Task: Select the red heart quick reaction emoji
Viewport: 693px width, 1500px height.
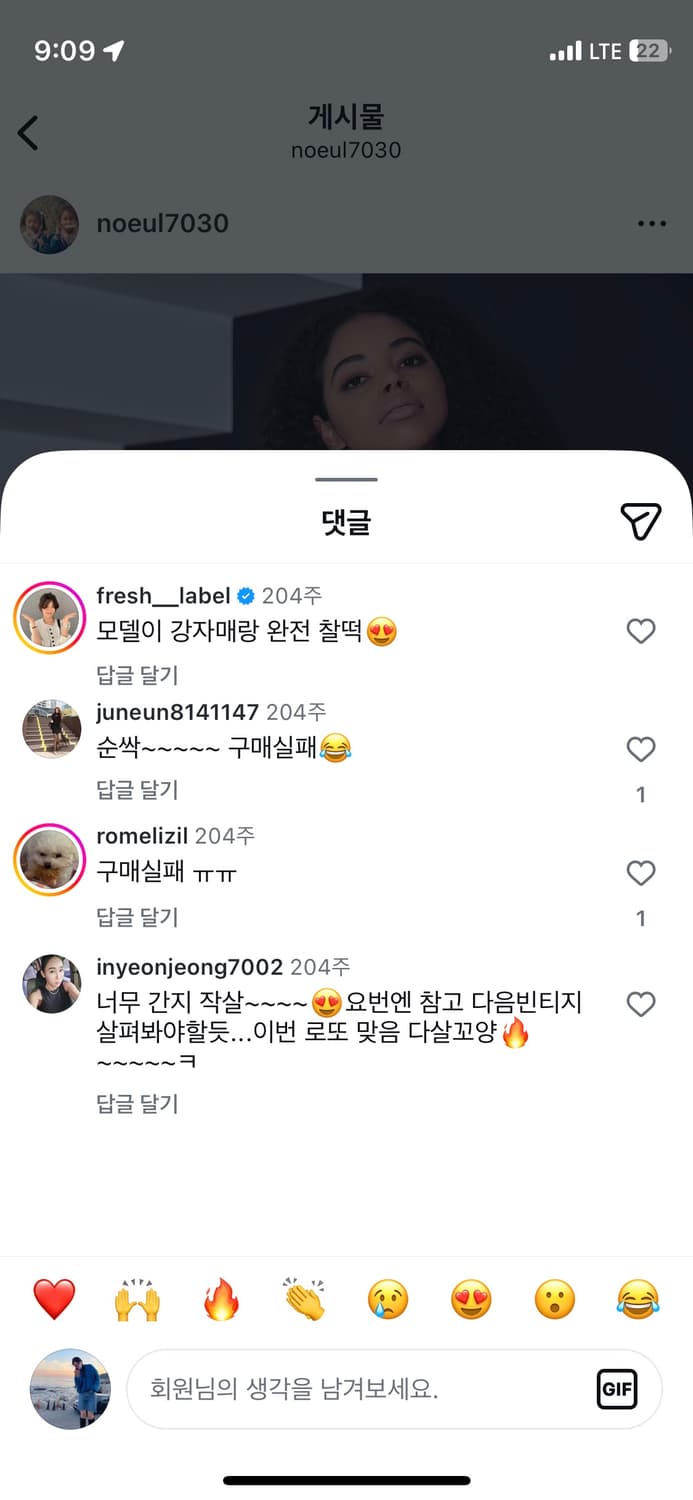Action: [x=55, y=1297]
